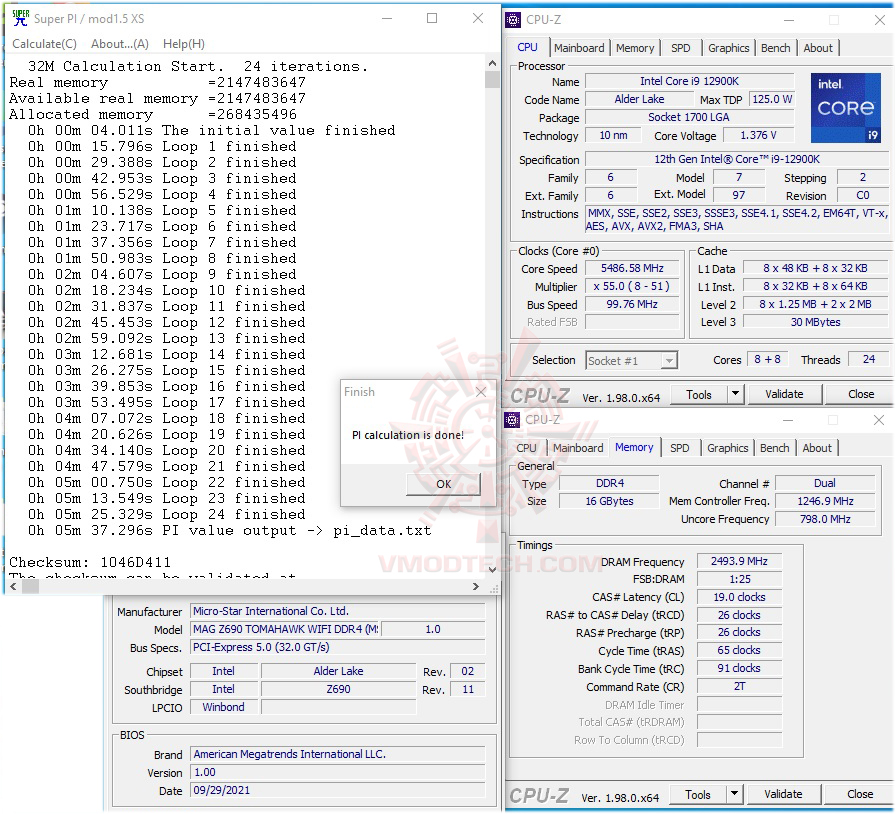
Task: Open Bench tab in lower CPU-Z window
Action: tap(774, 448)
